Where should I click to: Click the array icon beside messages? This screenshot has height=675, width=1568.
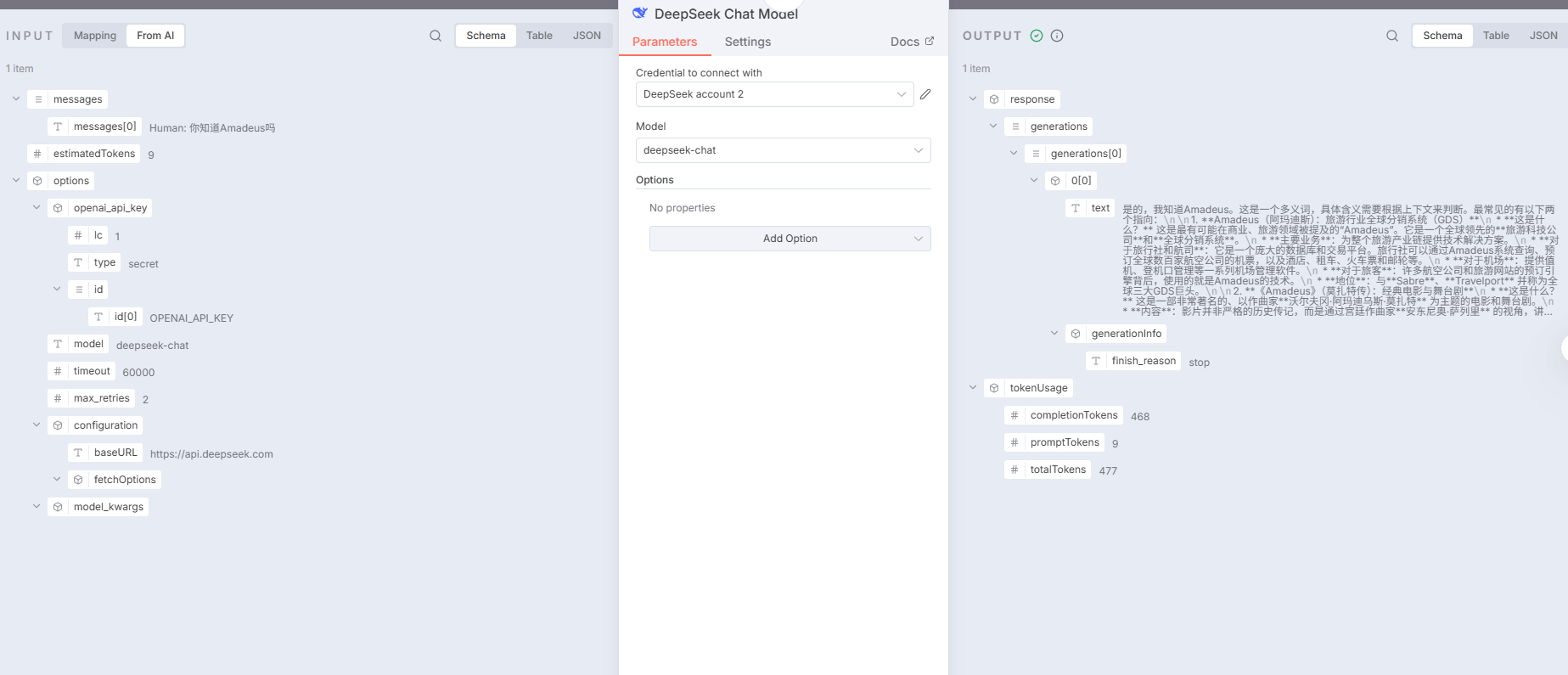(38, 99)
